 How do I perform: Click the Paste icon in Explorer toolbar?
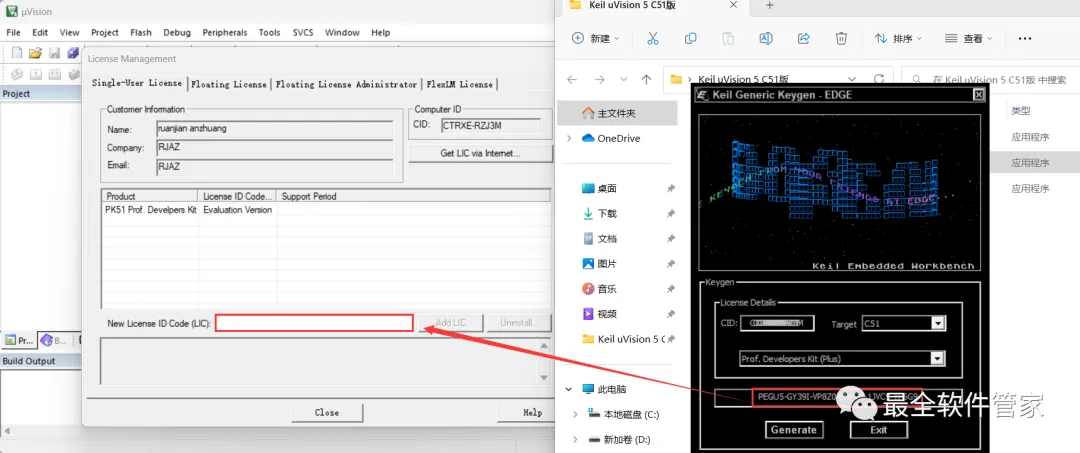tap(728, 39)
